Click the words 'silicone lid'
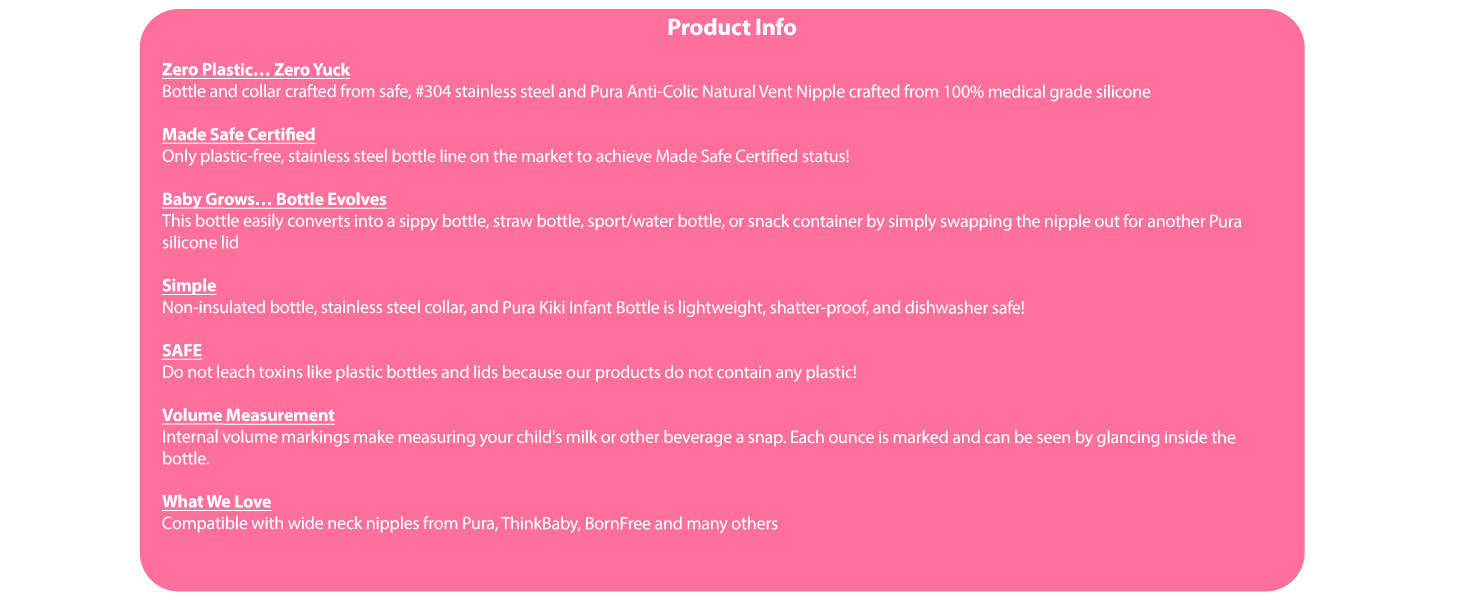 (x=200, y=243)
